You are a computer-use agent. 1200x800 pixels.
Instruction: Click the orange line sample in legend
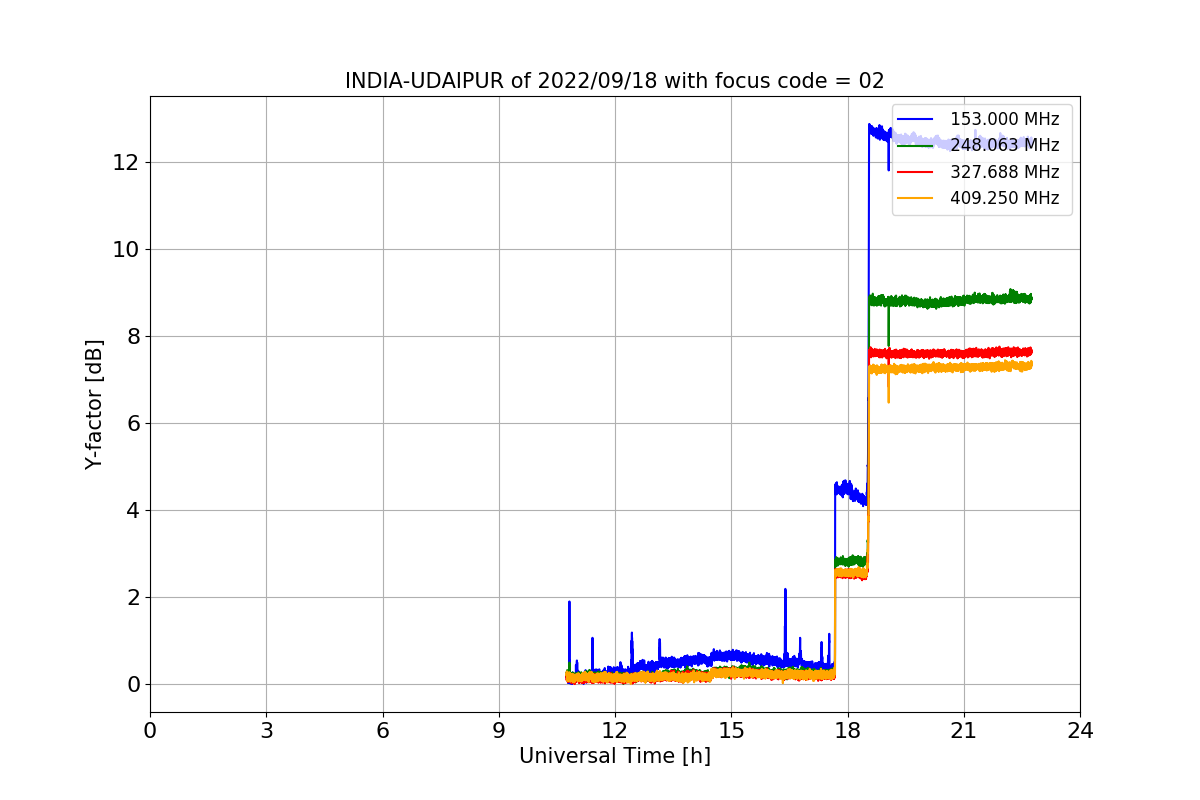coord(915,199)
